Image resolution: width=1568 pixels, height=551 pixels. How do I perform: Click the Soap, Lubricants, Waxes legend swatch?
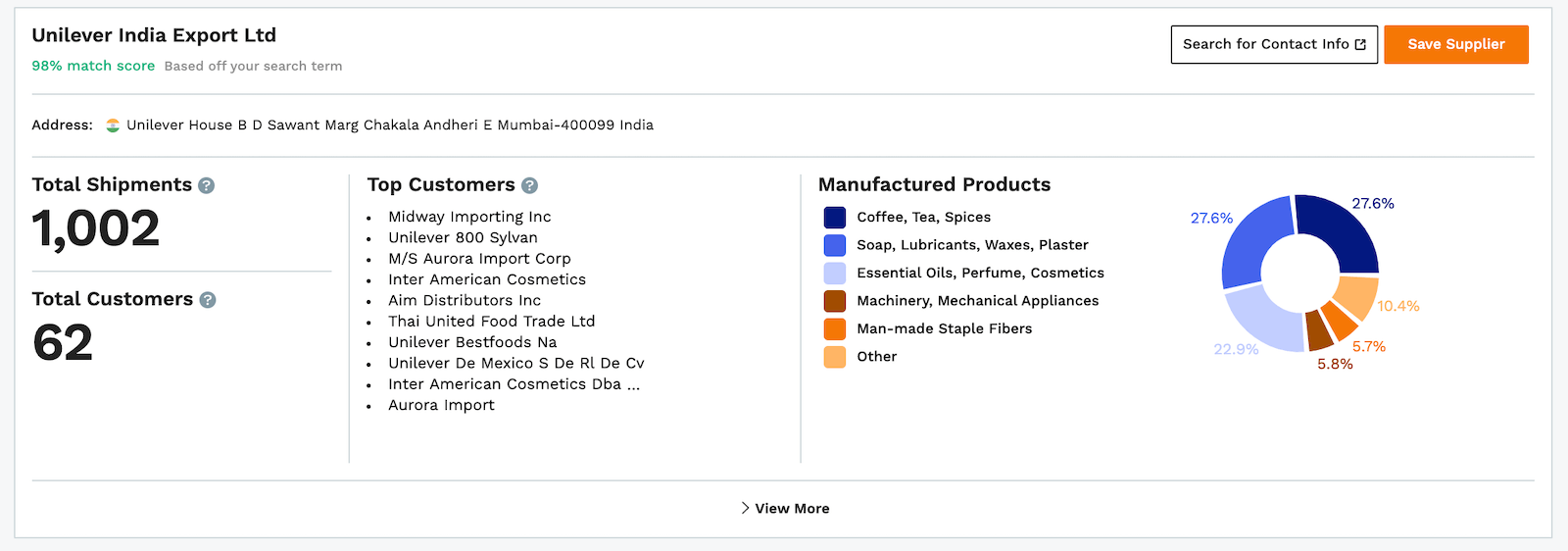pyautogui.click(x=835, y=245)
